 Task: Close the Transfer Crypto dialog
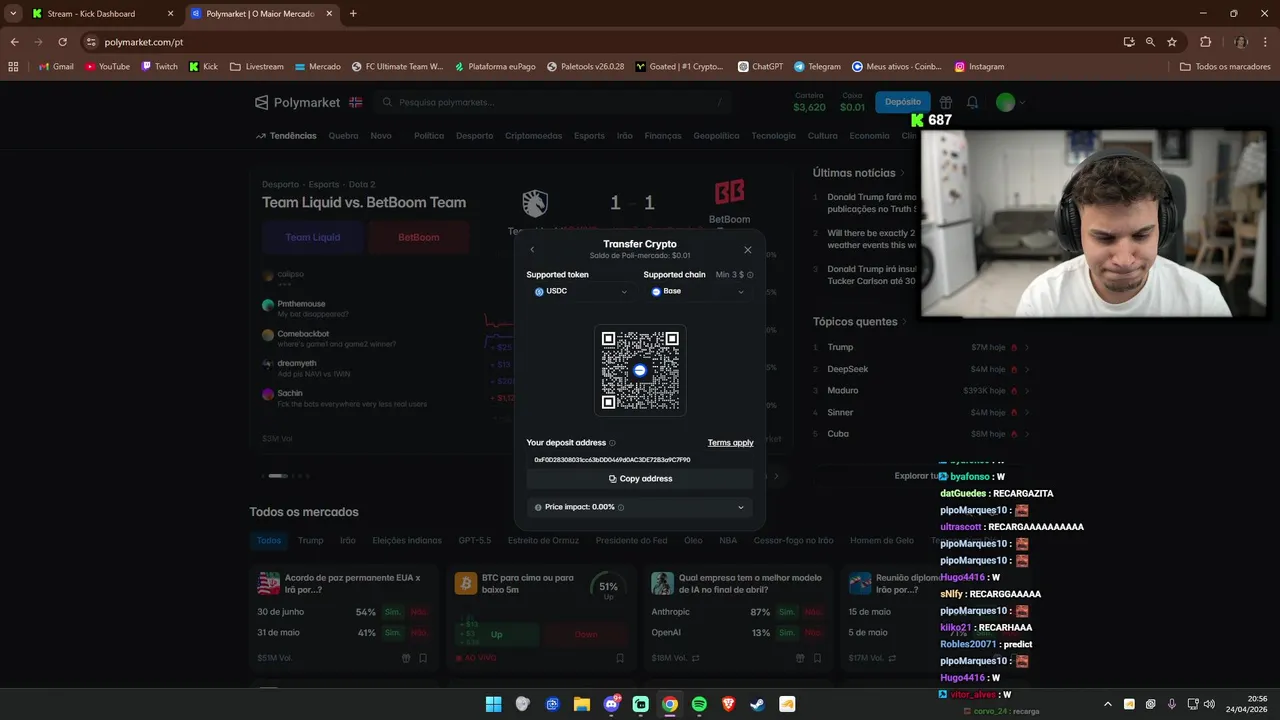tap(747, 250)
